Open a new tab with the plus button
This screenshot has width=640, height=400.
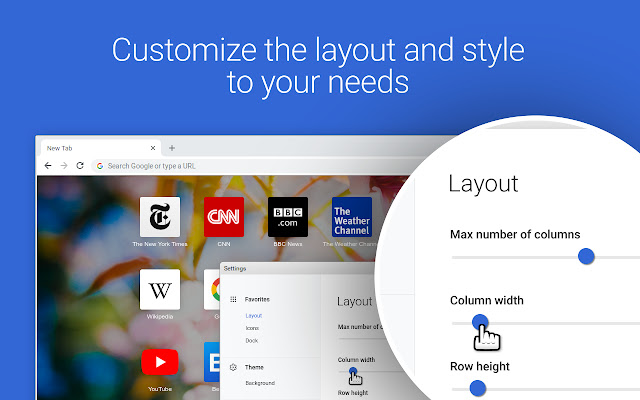(172, 148)
